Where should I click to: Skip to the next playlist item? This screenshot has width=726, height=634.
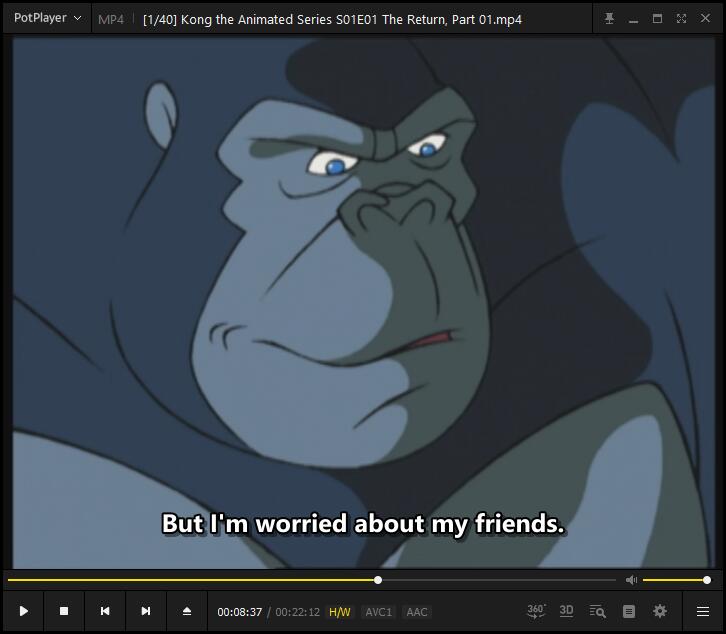pos(146,611)
